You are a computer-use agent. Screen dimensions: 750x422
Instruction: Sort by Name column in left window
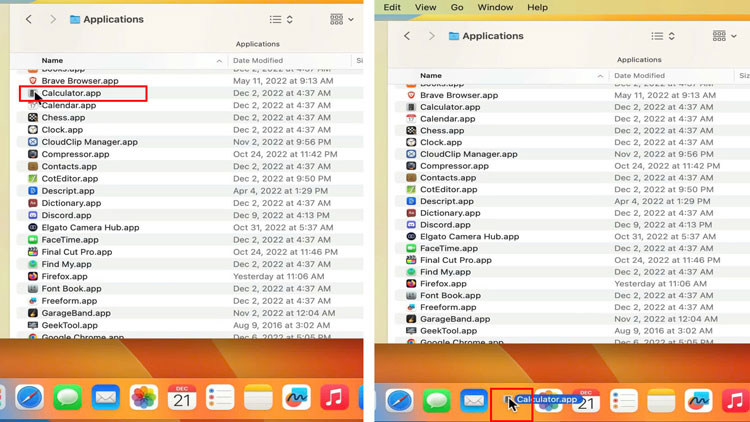(x=52, y=60)
